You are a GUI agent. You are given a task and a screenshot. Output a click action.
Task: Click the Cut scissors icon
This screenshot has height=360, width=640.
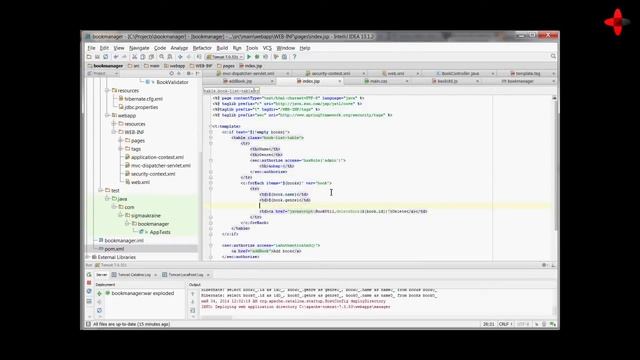tap(134, 57)
